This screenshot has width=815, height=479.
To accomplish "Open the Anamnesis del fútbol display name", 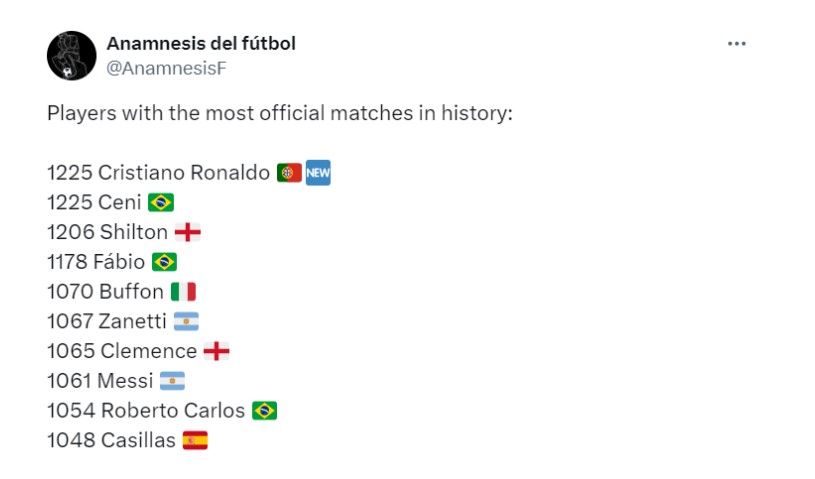I will (200, 44).
